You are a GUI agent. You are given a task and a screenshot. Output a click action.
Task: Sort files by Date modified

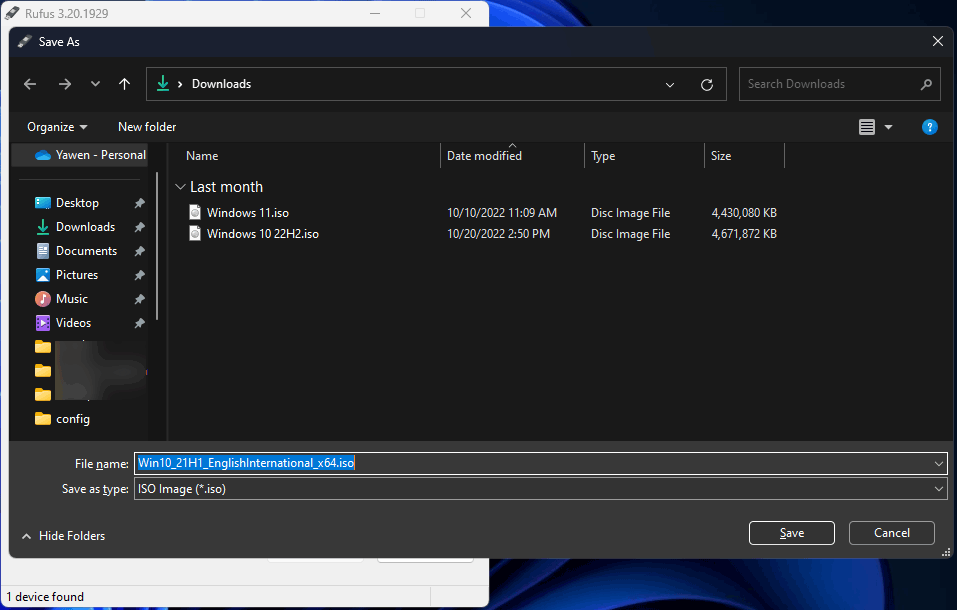(x=484, y=156)
